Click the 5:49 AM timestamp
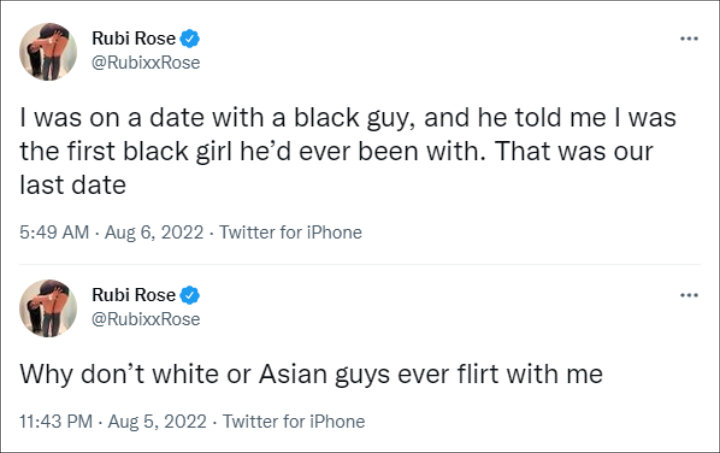The width and height of the screenshot is (720, 453). point(54,232)
